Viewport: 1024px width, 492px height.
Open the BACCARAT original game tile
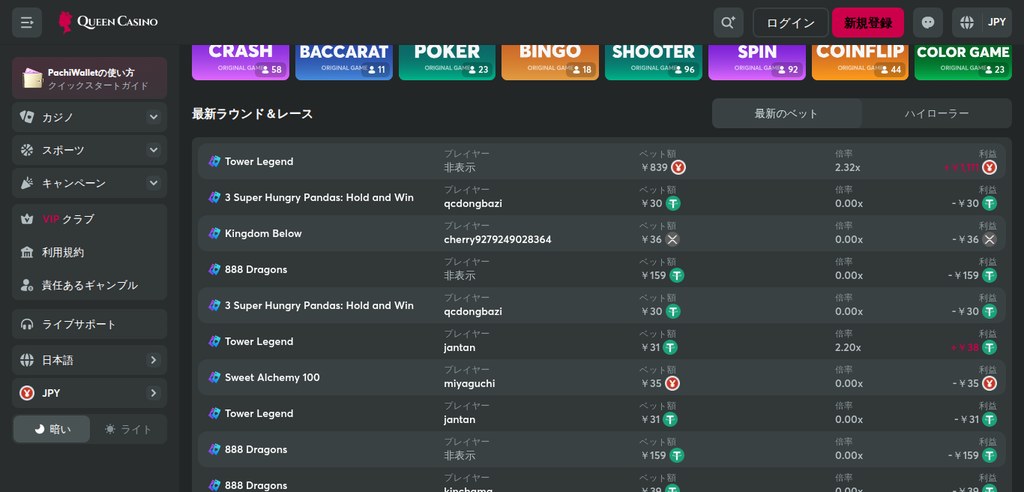(344, 62)
